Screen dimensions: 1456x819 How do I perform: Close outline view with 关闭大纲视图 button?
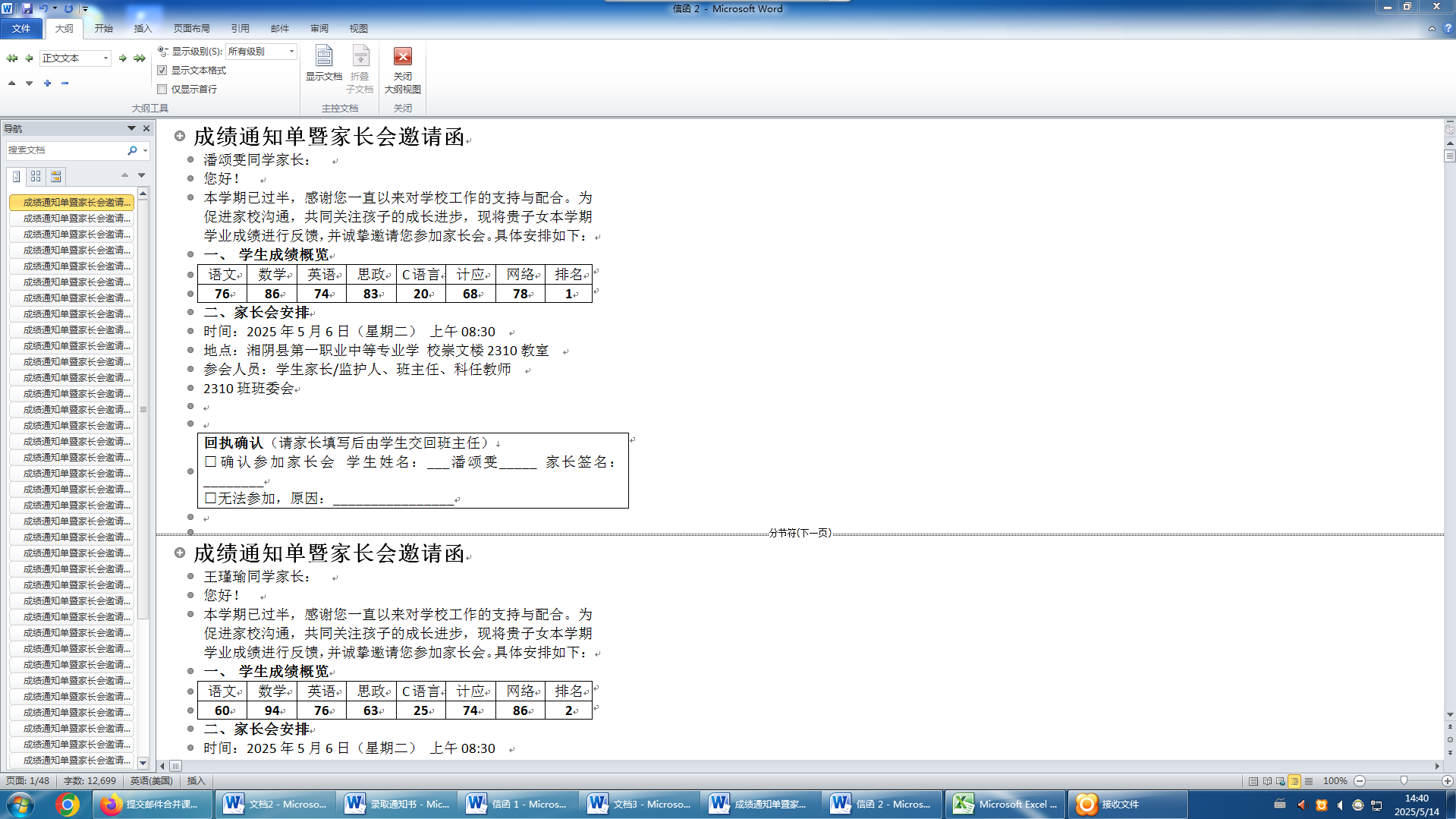point(403,70)
